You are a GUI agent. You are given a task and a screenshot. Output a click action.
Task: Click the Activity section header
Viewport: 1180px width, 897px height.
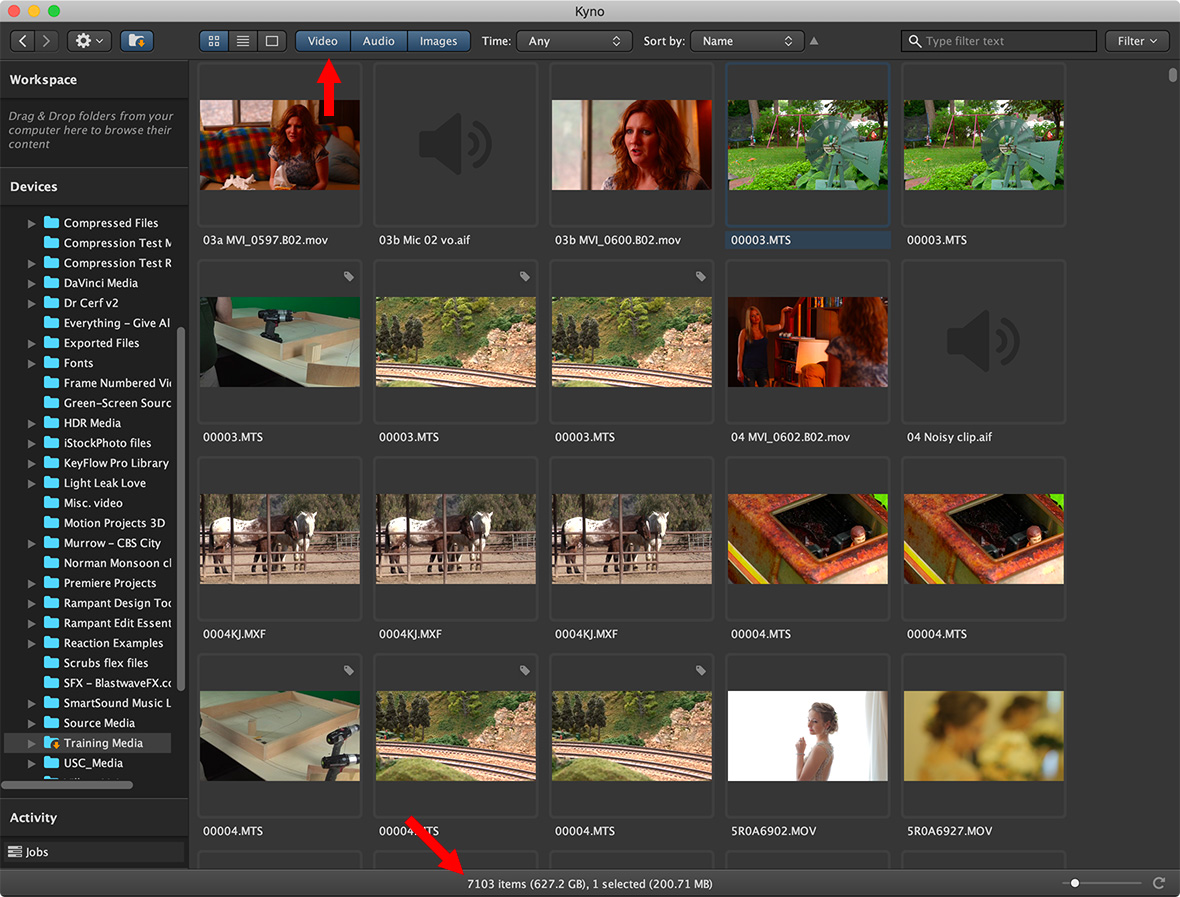pyautogui.click(x=33, y=817)
